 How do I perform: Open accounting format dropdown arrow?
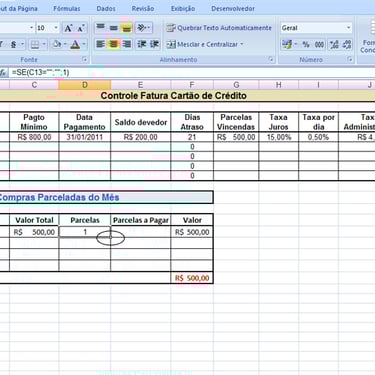pyautogui.click(x=295, y=44)
